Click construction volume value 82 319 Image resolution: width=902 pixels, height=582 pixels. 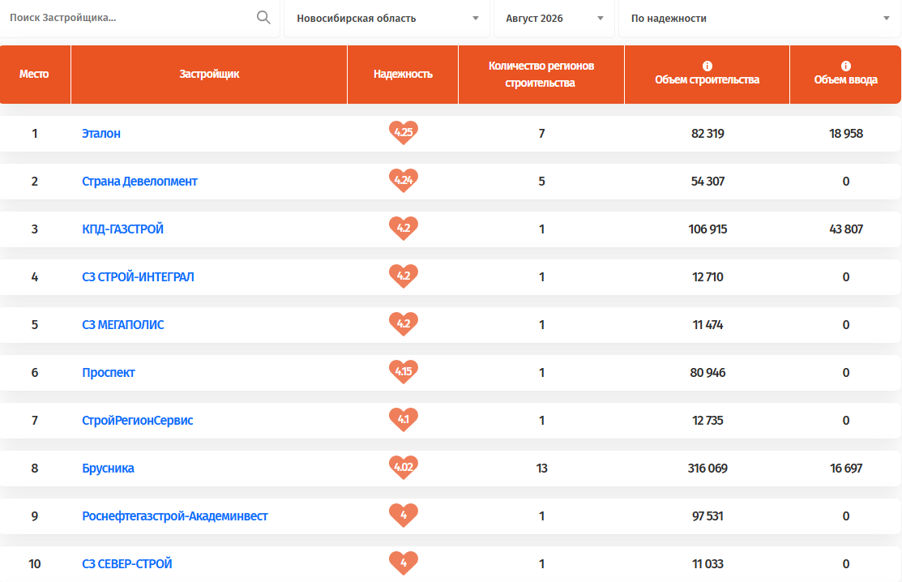[708, 133]
